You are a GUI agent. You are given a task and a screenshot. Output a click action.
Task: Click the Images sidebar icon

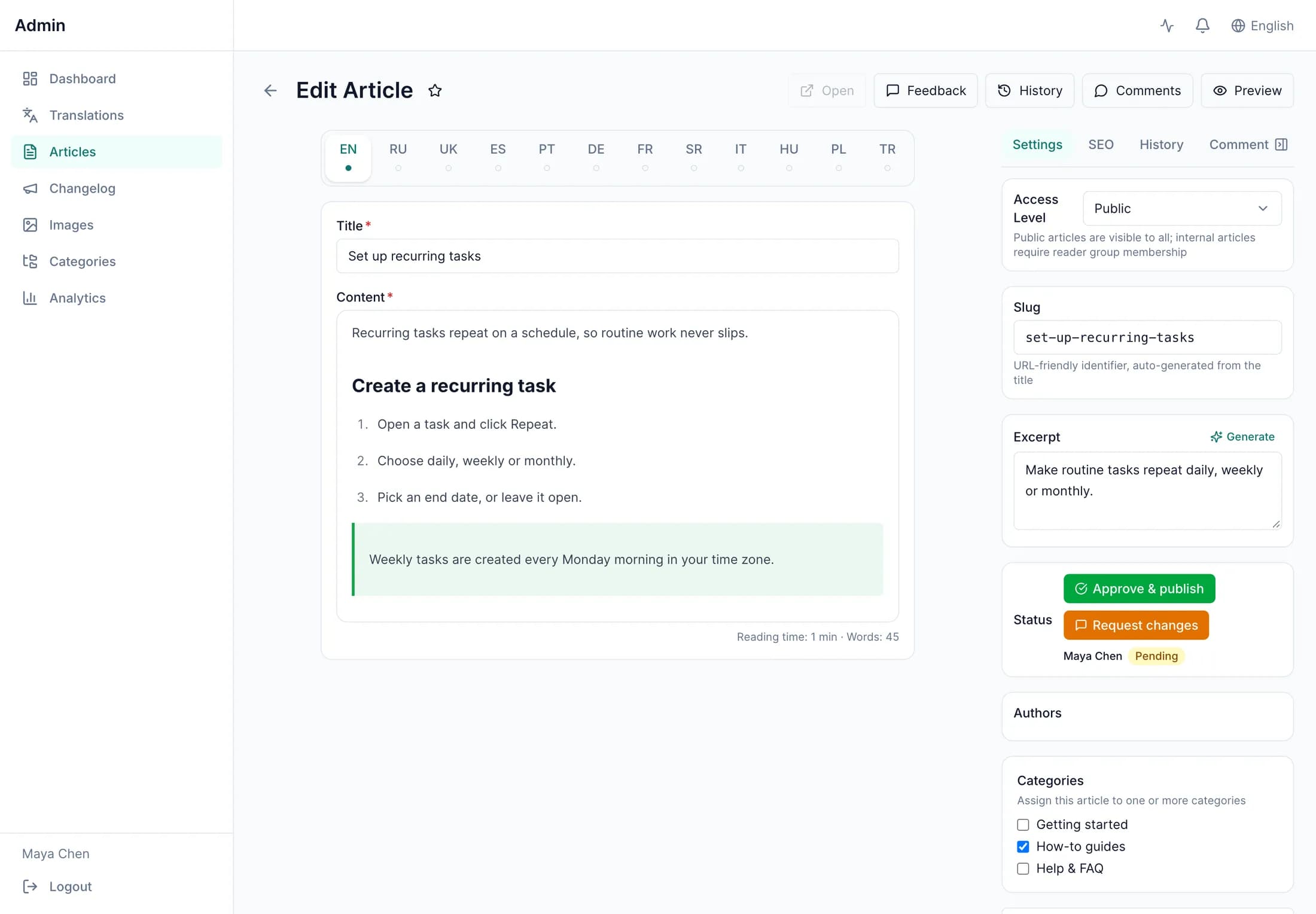coord(30,225)
